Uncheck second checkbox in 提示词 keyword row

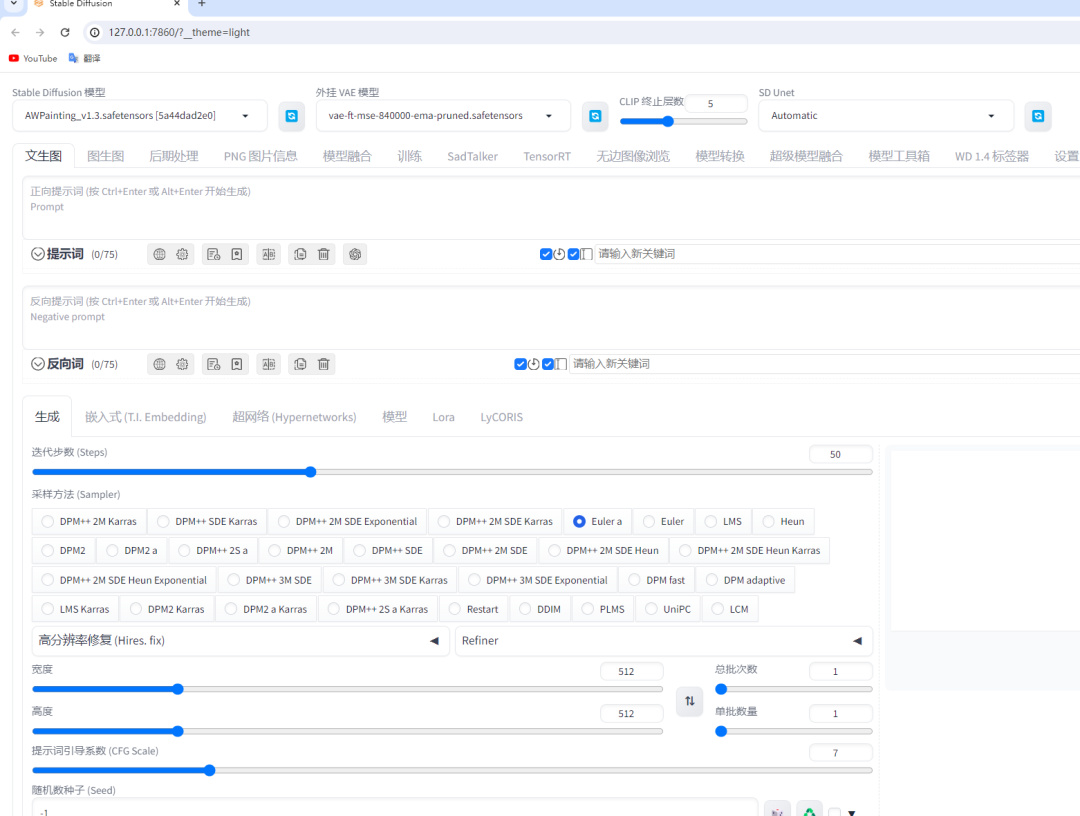573,254
